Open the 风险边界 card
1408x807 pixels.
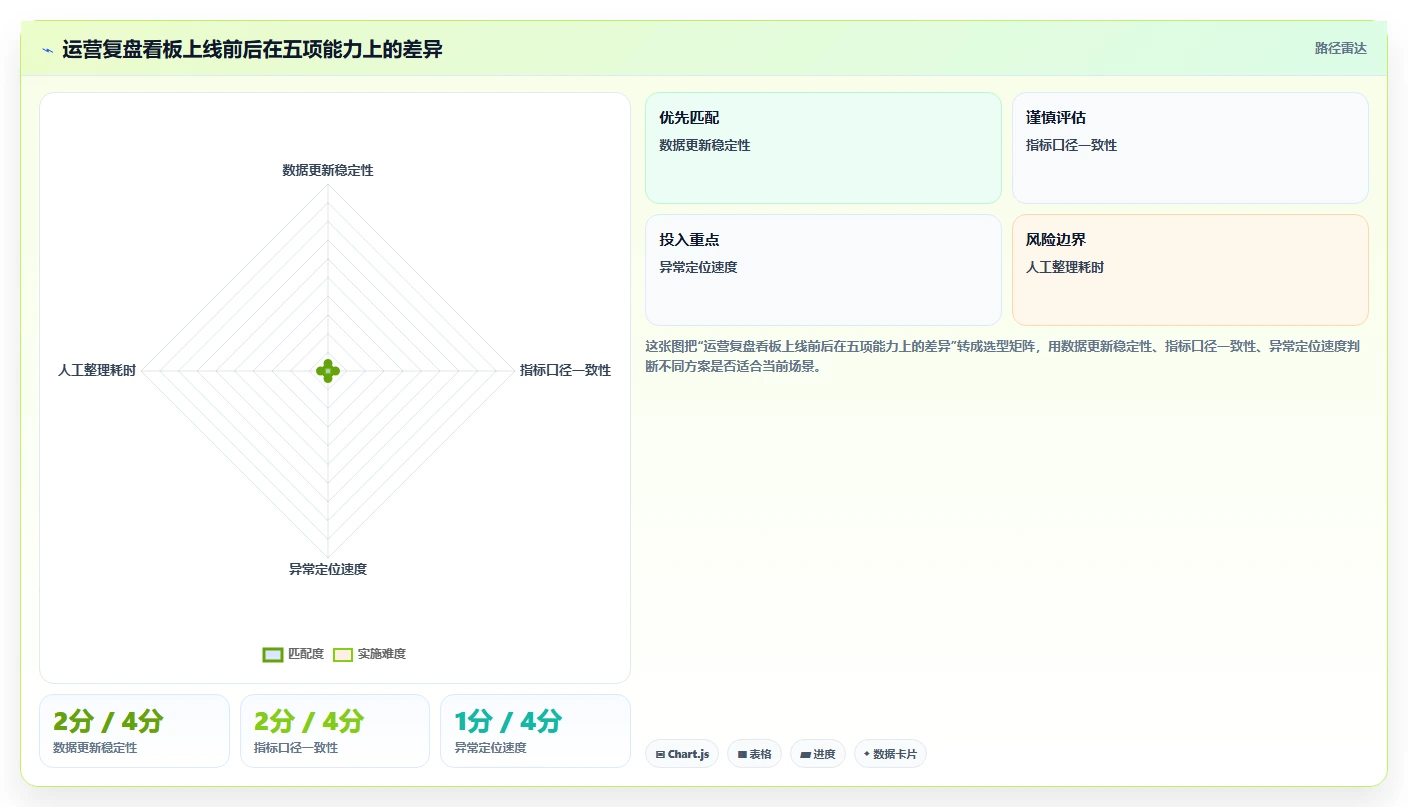point(1190,270)
